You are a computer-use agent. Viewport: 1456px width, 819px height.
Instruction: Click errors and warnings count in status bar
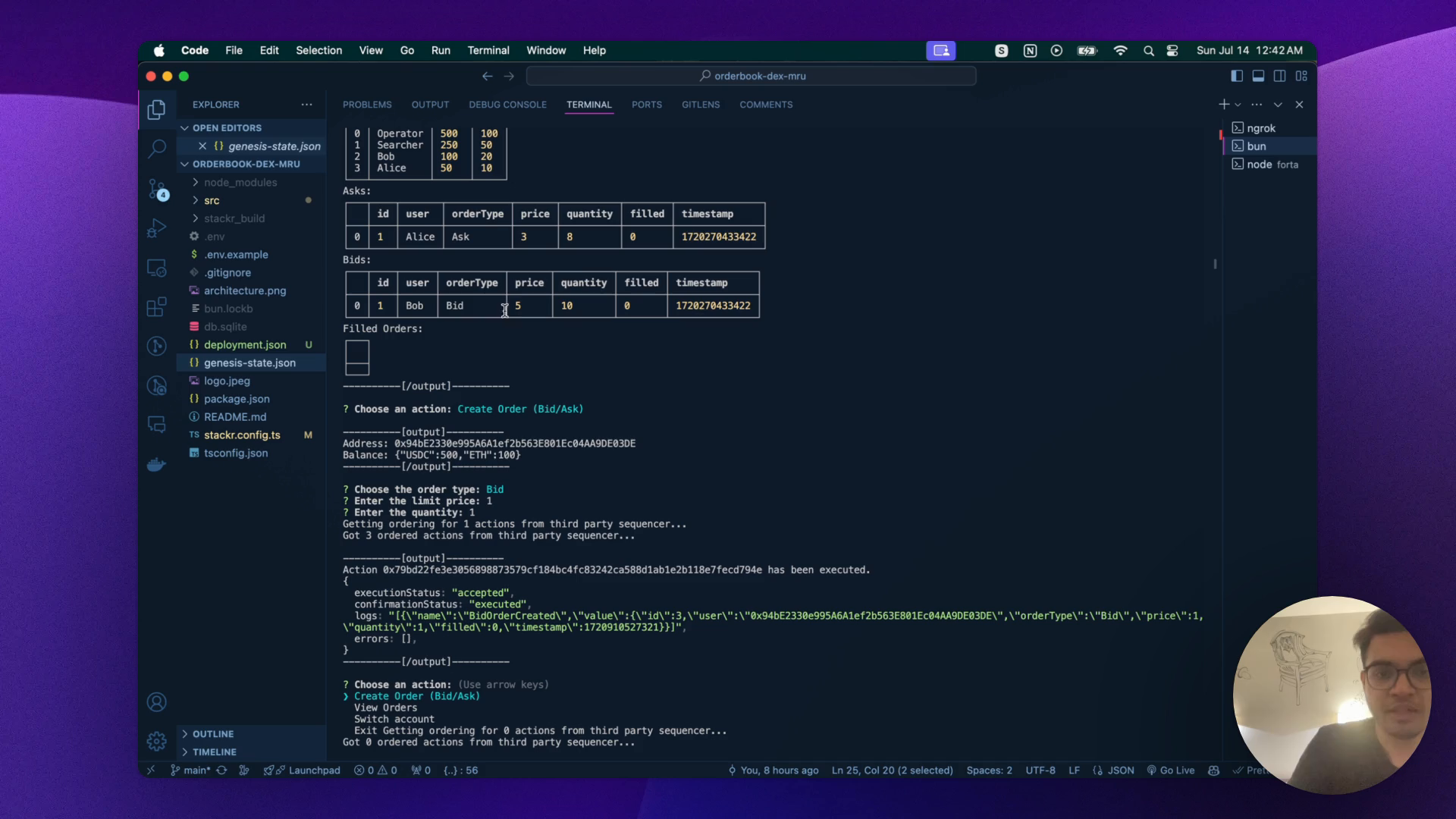tap(375, 770)
